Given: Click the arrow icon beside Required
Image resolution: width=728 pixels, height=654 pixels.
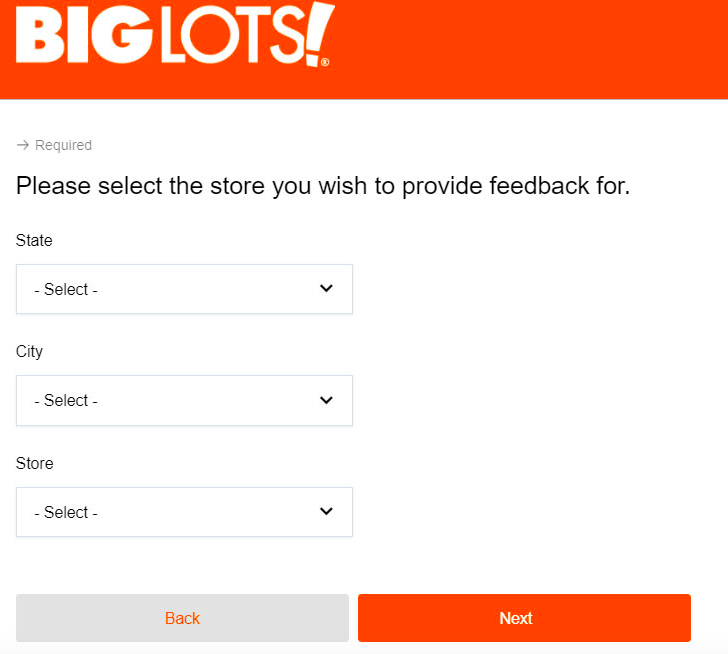Looking at the screenshot, I should click(x=23, y=145).
